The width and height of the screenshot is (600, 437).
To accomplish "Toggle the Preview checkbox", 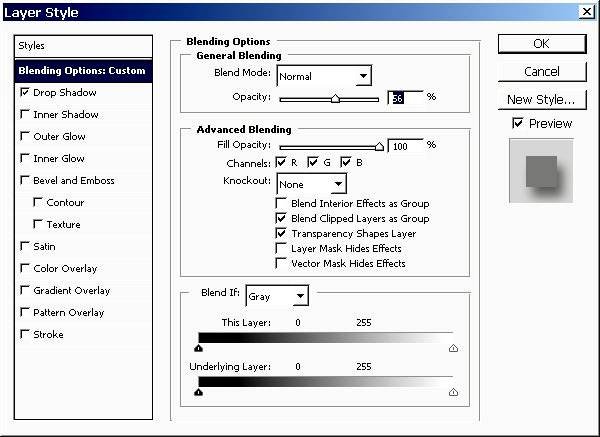I will [x=517, y=123].
